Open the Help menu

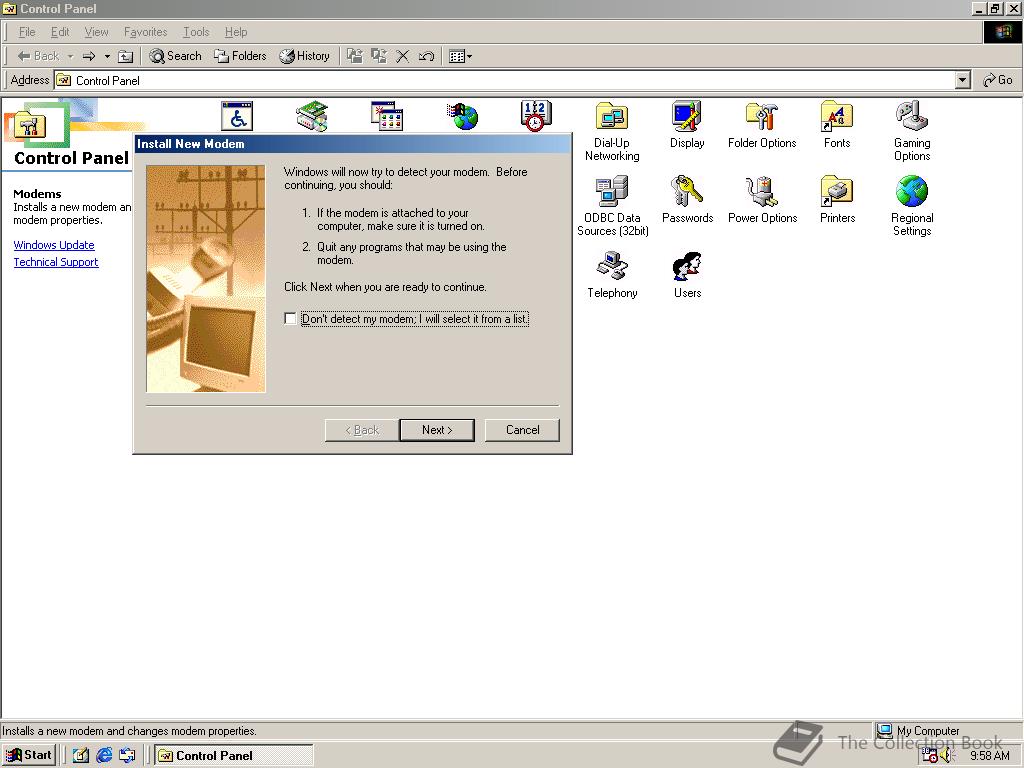tap(236, 32)
